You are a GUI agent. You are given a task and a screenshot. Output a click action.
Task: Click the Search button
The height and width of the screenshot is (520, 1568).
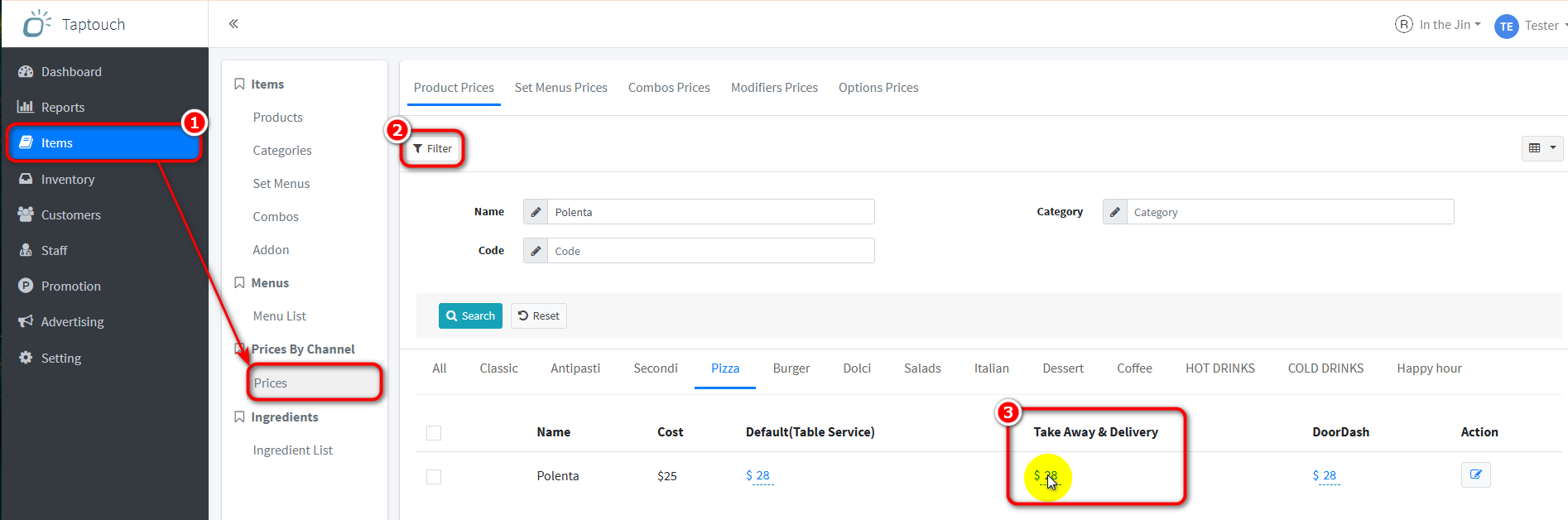click(470, 316)
